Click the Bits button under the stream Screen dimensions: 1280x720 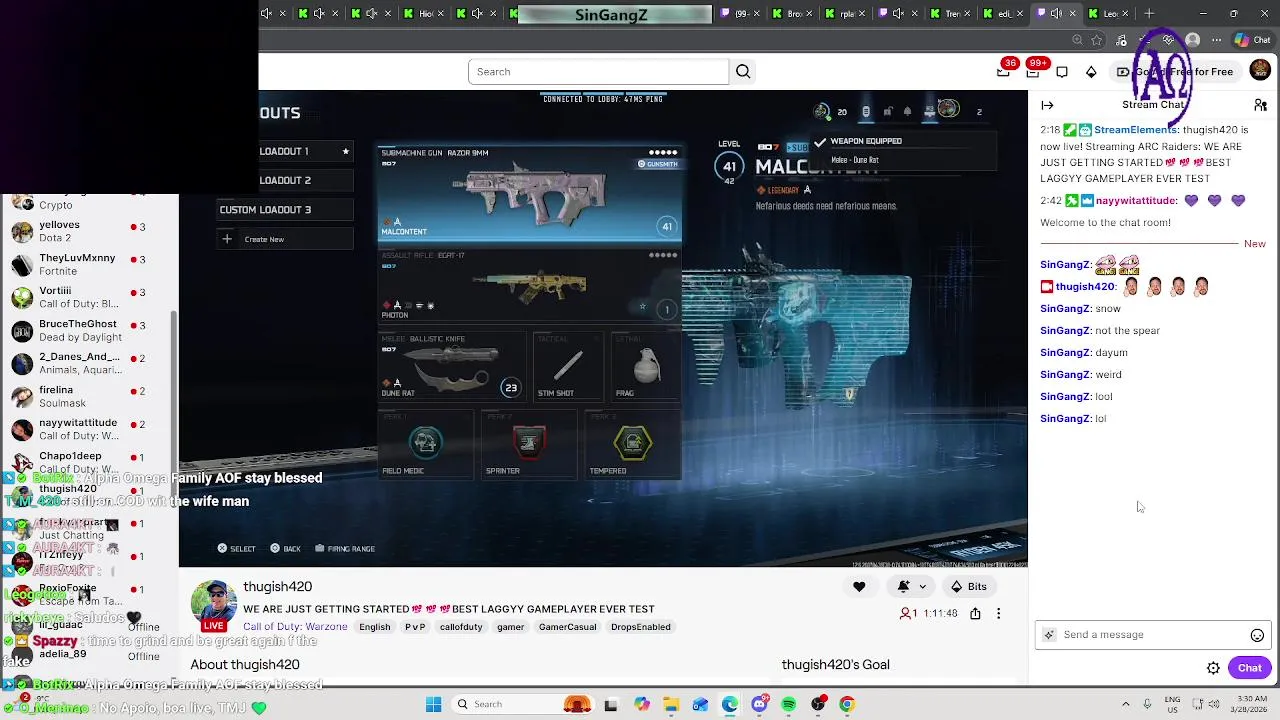(x=968, y=587)
